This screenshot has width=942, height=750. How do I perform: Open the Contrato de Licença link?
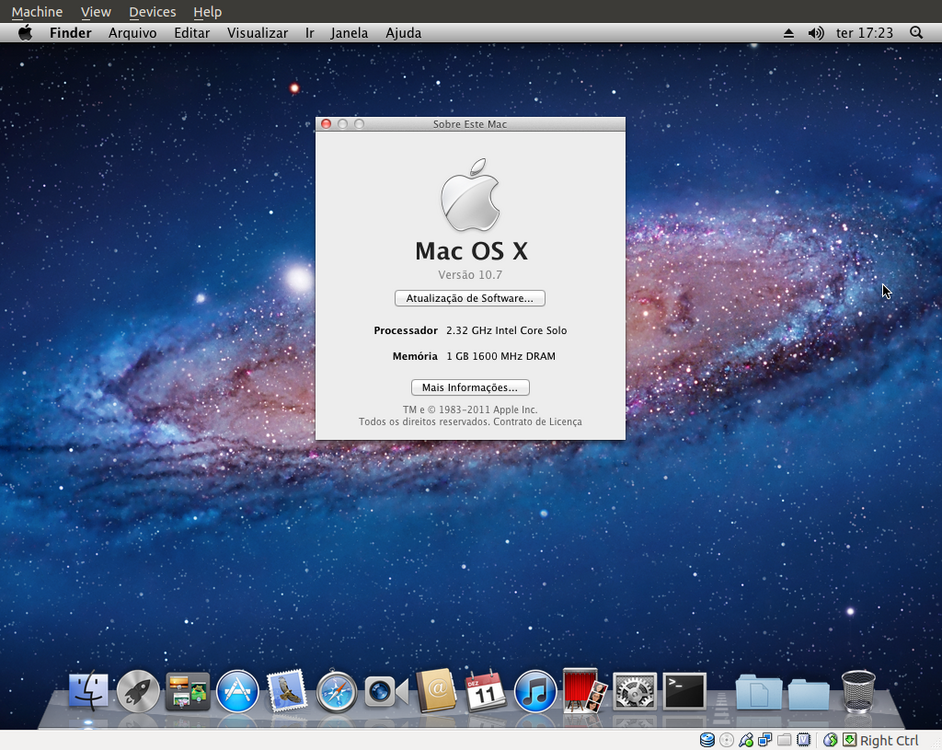[x=537, y=422]
